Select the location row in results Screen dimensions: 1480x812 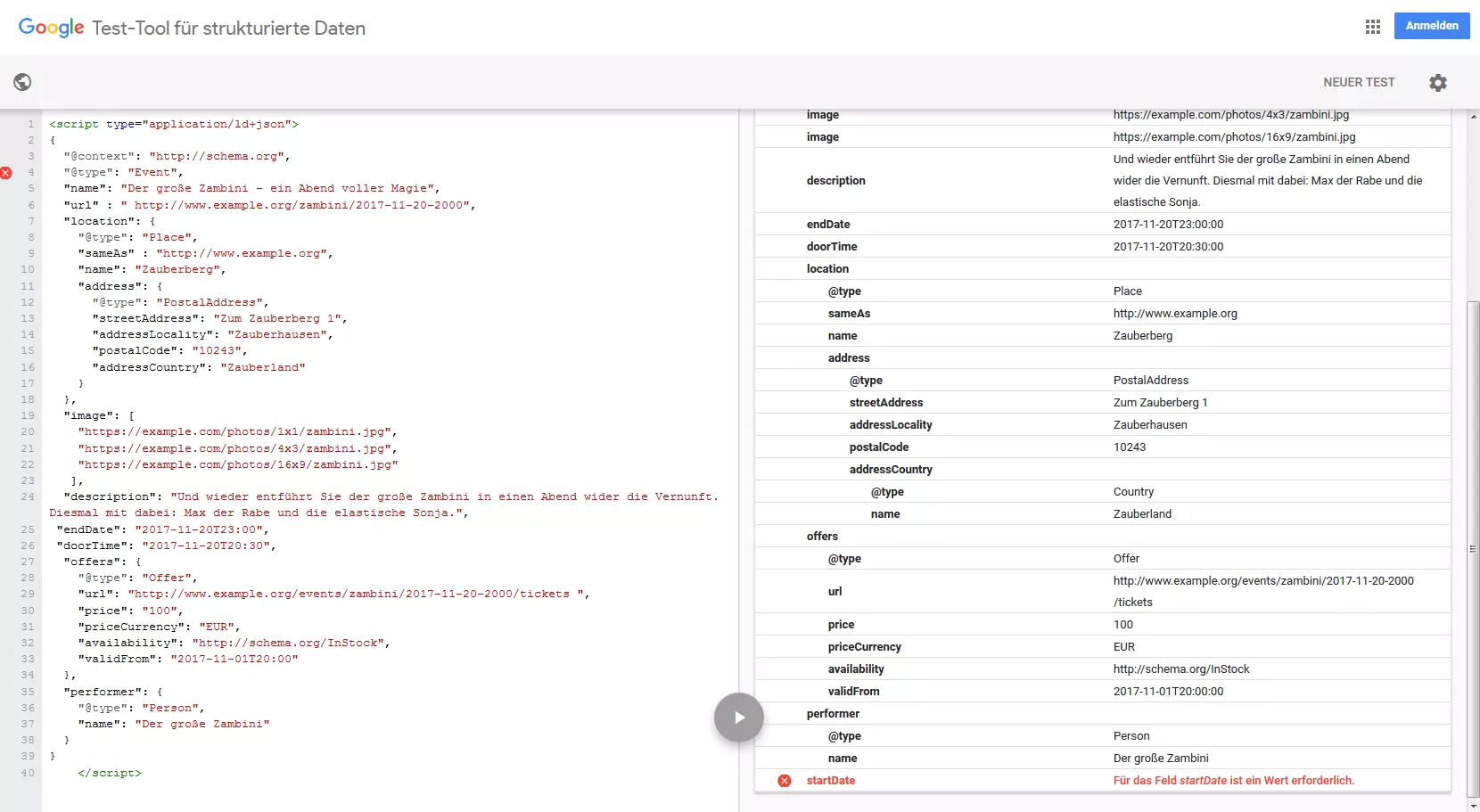click(827, 269)
